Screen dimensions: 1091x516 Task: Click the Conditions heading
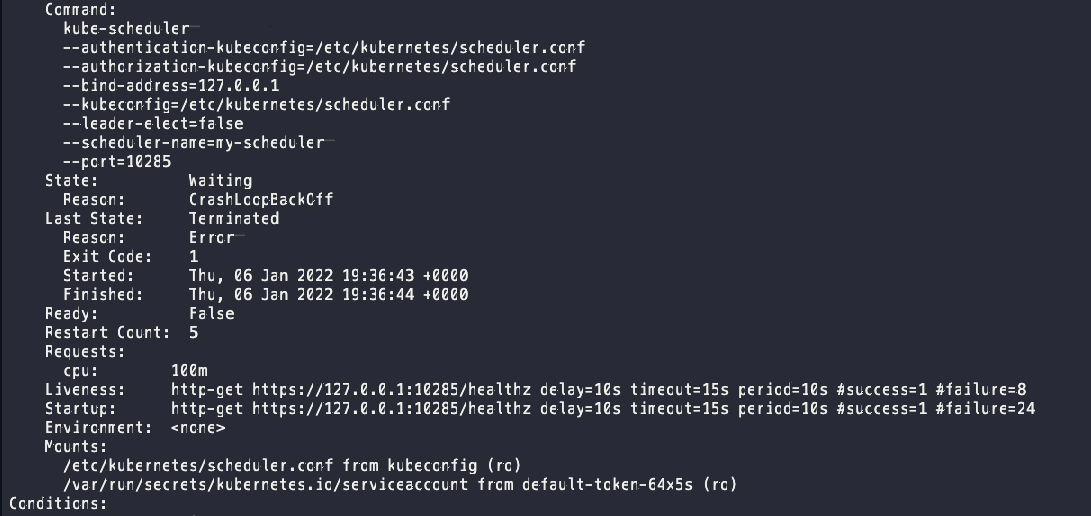point(56,503)
